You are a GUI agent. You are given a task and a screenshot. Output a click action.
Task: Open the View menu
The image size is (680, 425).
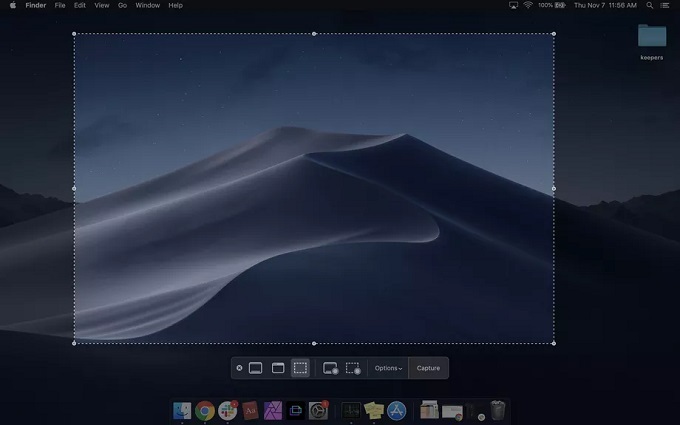point(102,5)
